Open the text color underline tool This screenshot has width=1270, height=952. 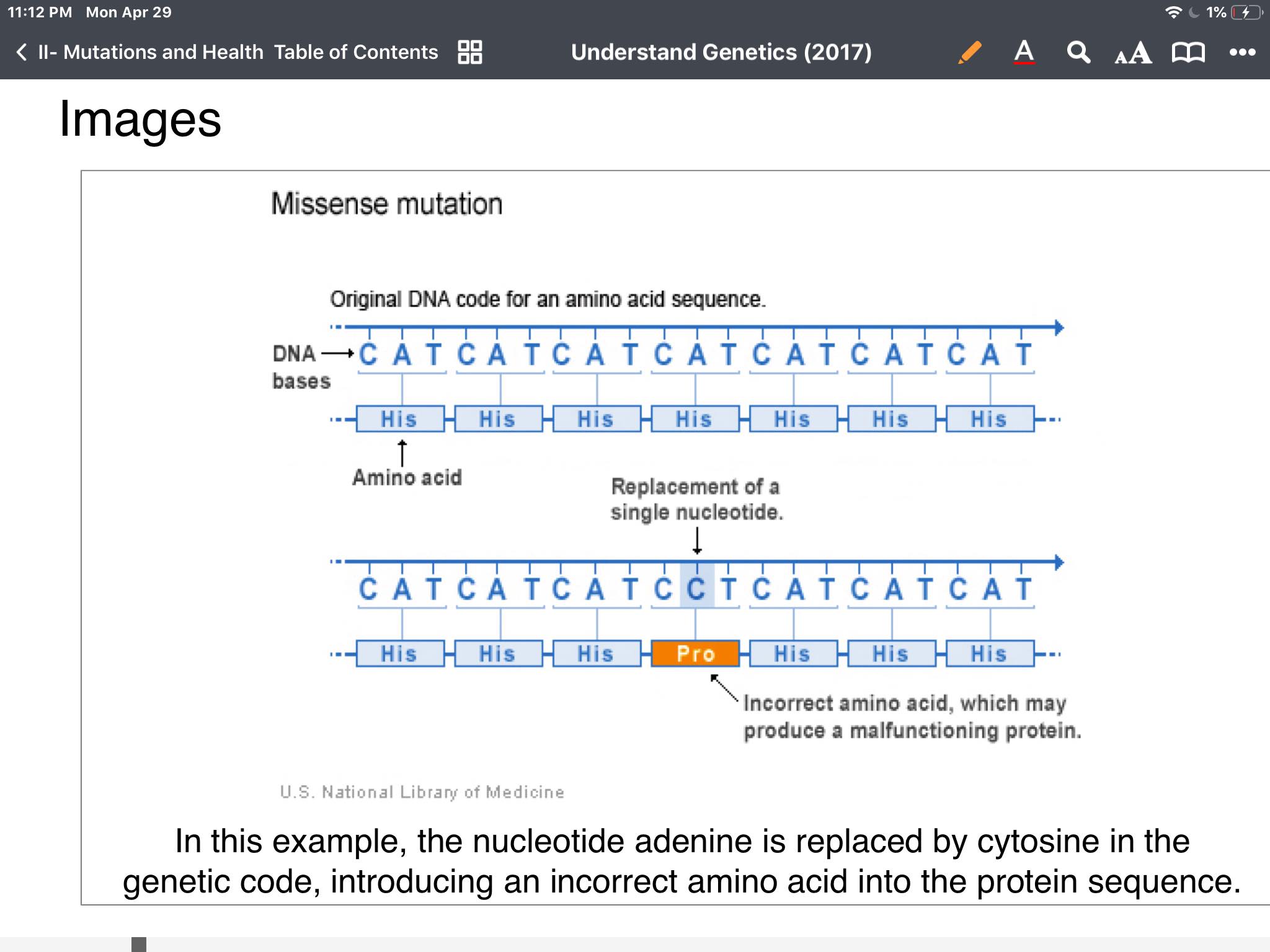(x=1024, y=52)
